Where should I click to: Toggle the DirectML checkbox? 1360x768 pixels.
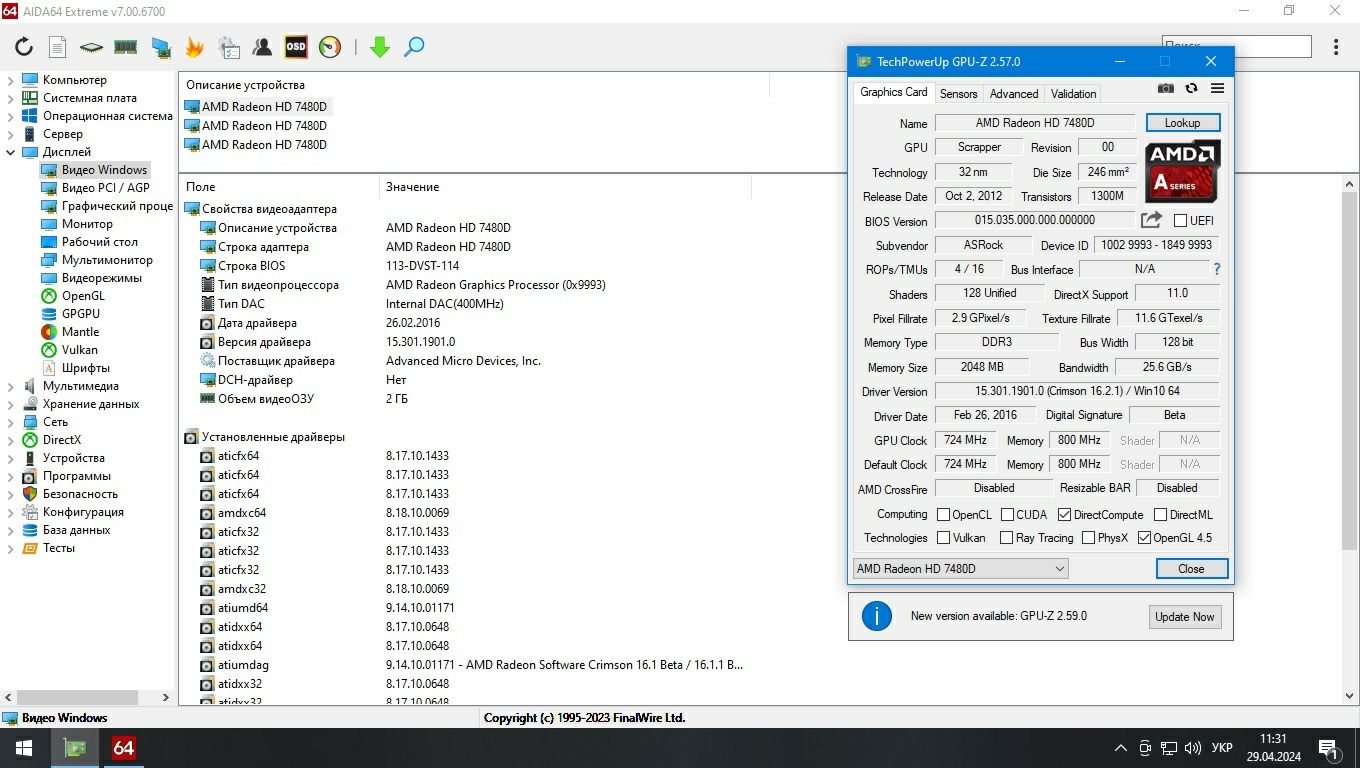tap(1160, 515)
